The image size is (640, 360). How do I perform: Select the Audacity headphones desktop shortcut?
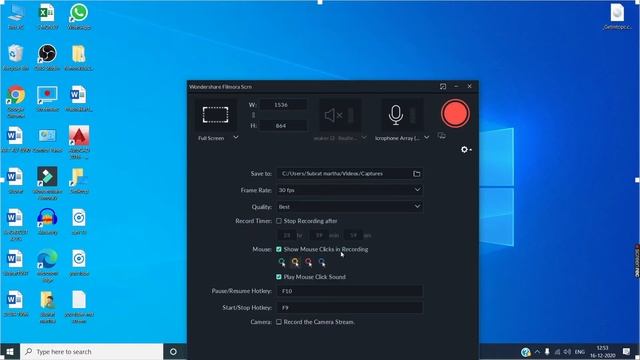point(47,221)
